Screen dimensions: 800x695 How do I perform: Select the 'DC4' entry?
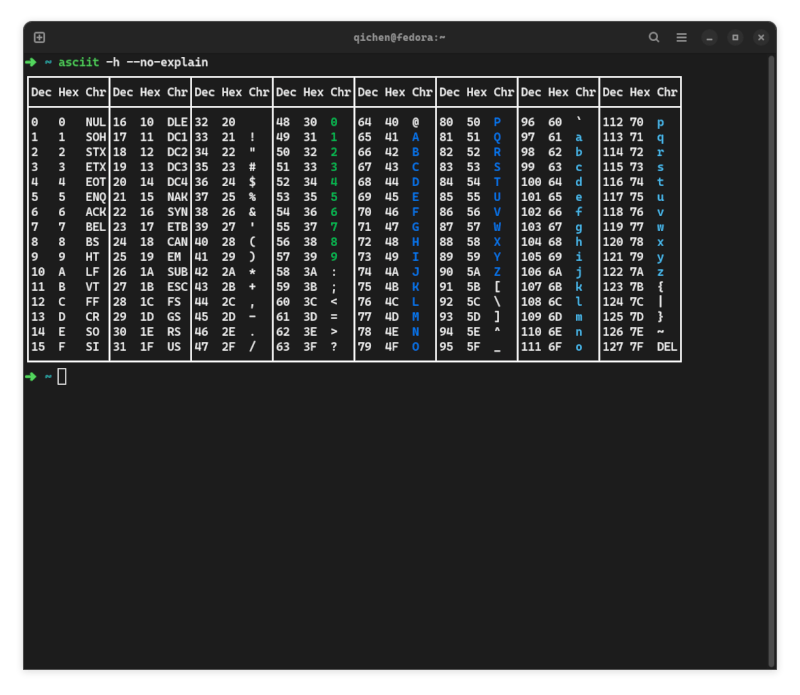pyautogui.click(x=177, y=182)
